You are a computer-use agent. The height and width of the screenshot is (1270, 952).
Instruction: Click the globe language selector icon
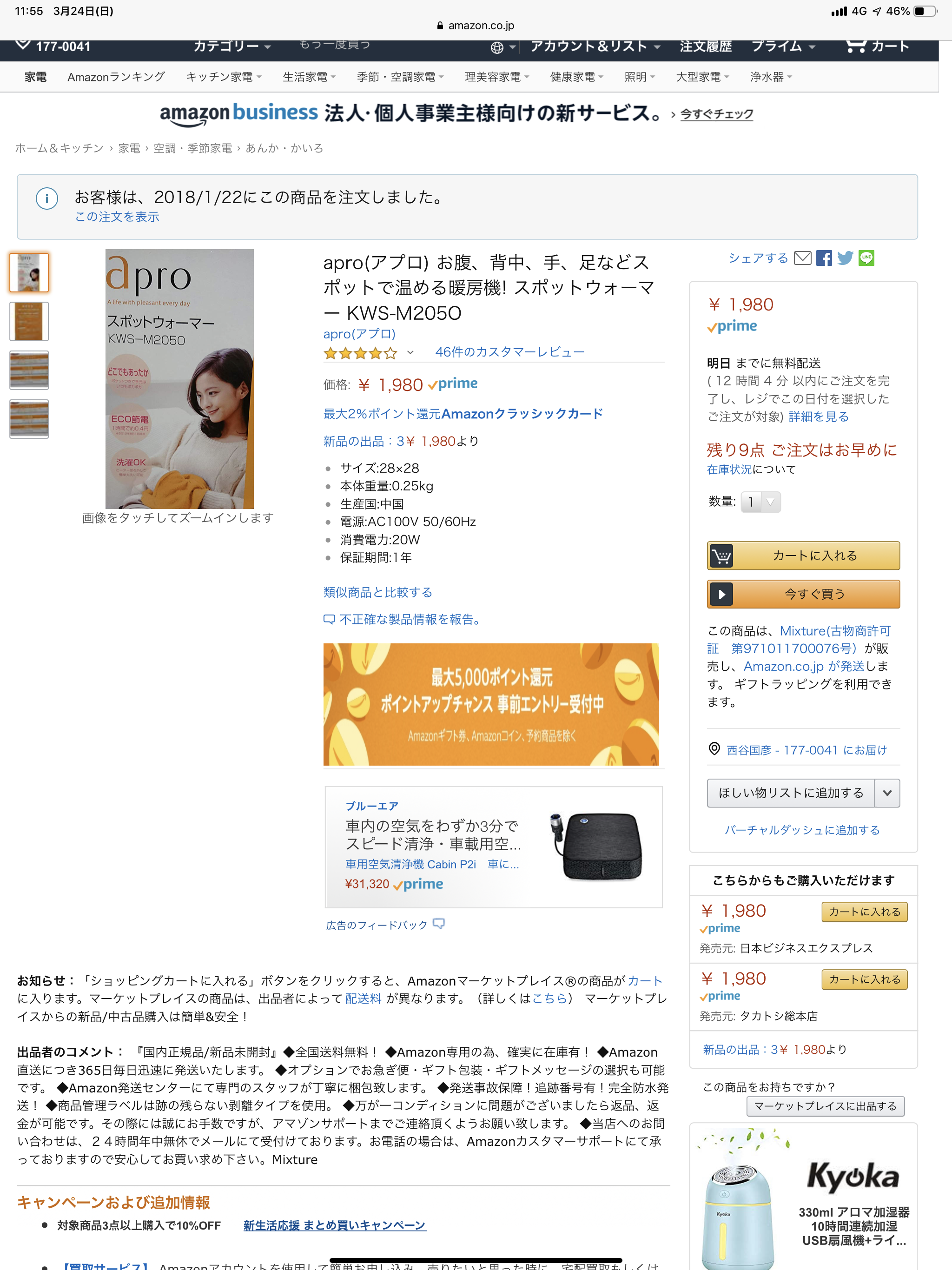tap(497, 47)
